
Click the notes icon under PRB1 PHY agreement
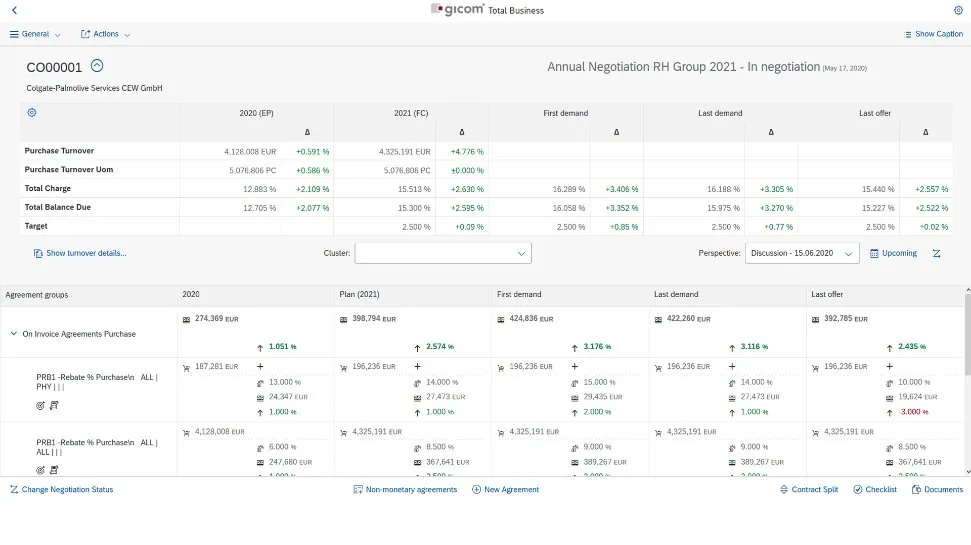[x=54, y=406]
